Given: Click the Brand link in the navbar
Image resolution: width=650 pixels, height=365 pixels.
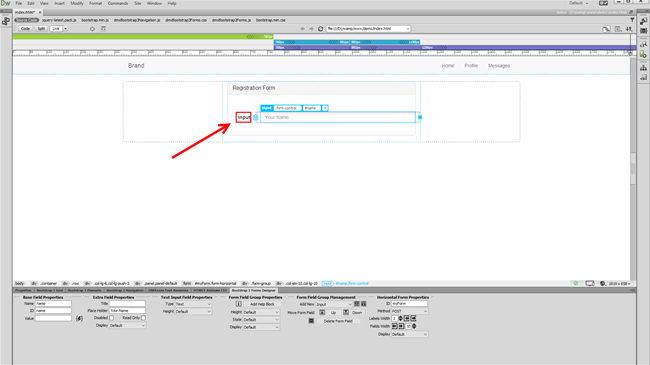Looking at the screenshot, I should click(x=136, y=66).
